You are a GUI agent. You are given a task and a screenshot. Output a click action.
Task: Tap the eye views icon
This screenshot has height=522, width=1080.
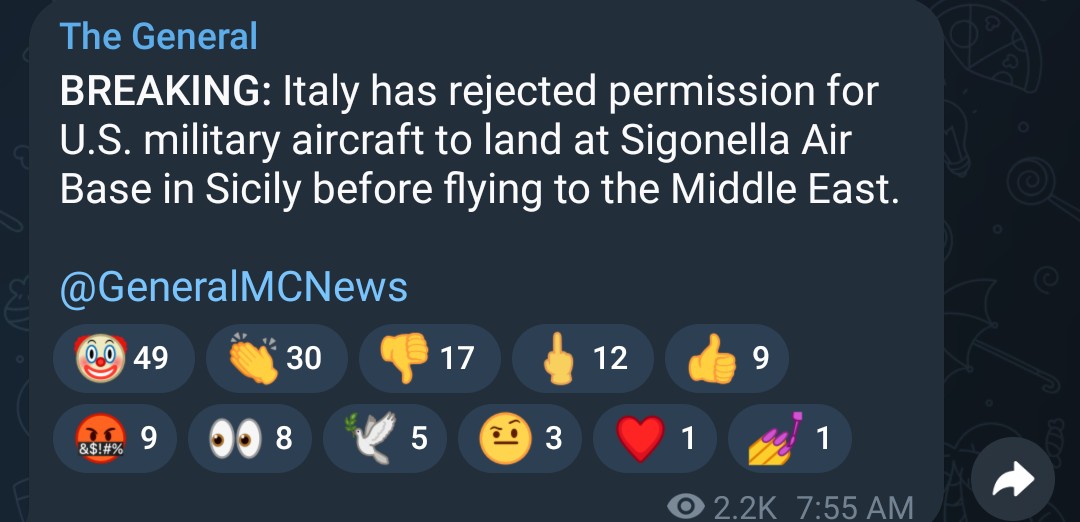[x=686, y=507]
